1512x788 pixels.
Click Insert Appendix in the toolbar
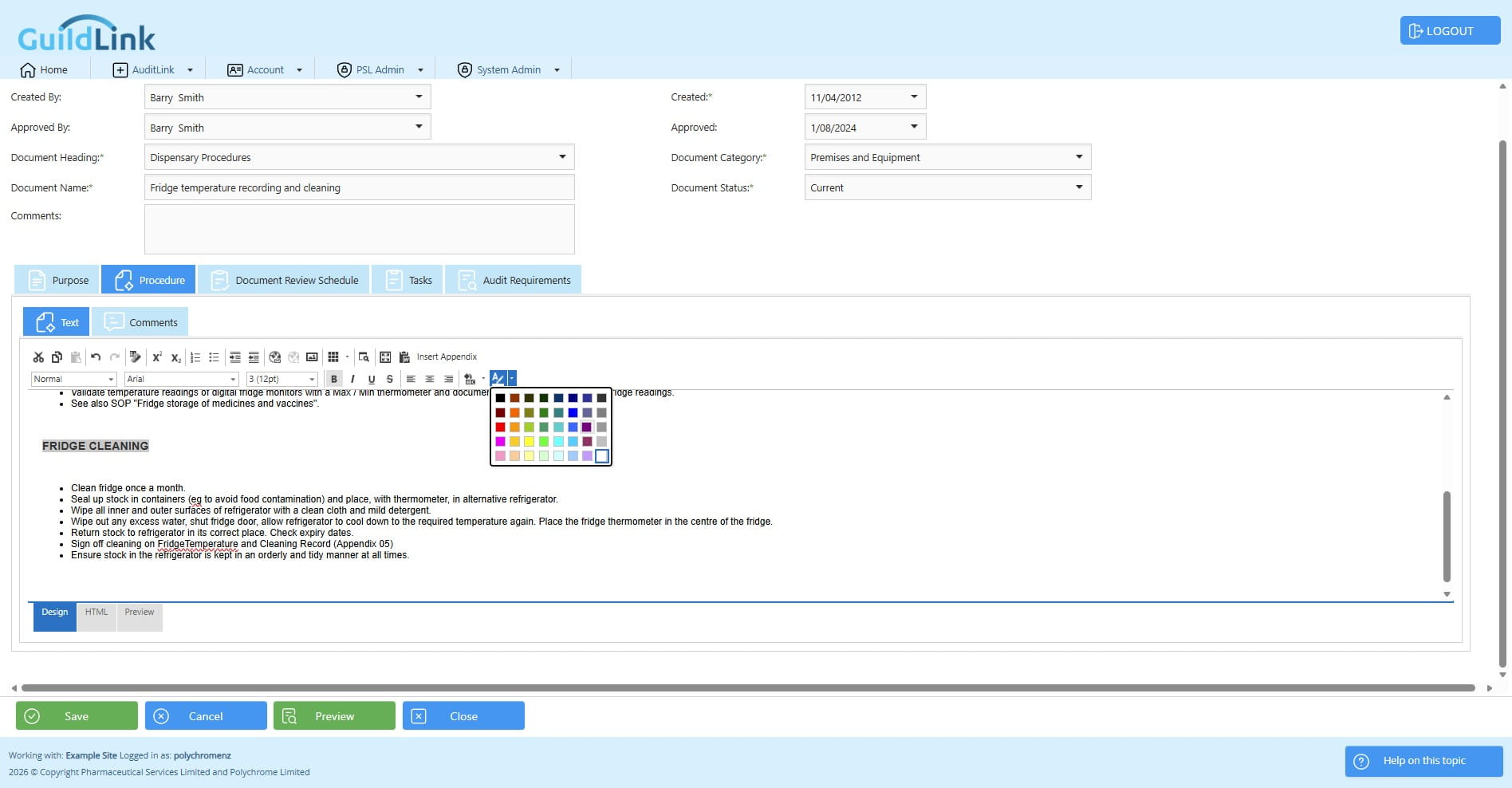click(447, 357)
